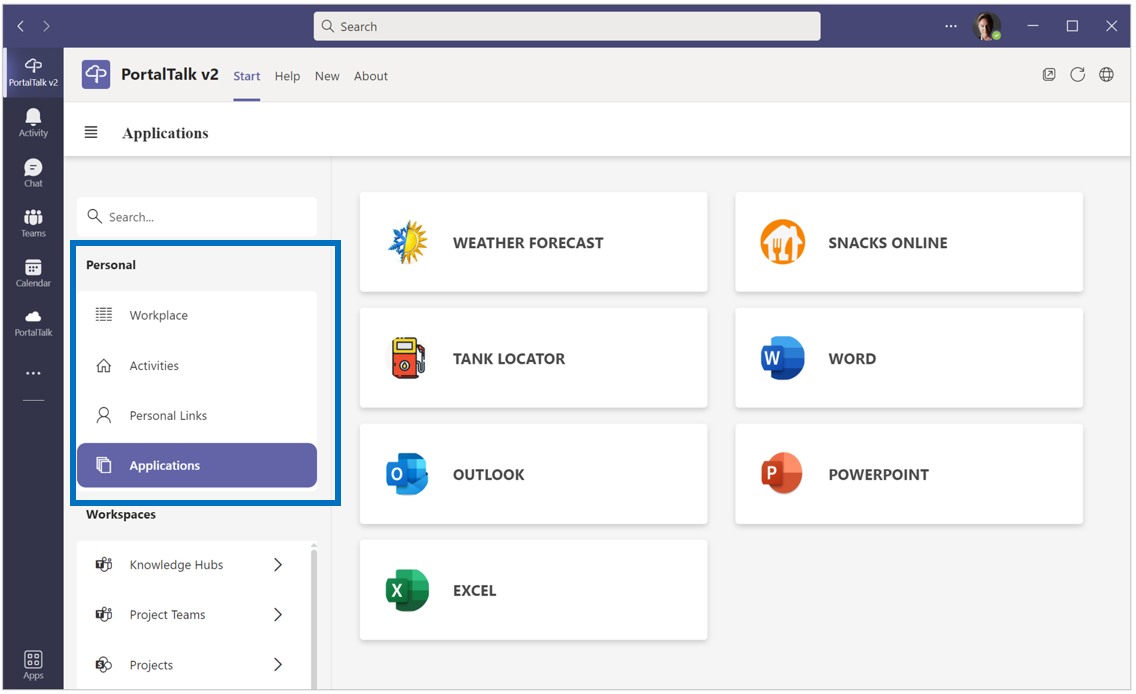1136x694 pixels.
Task: Open Project Teams workspace label
Action: 167,614
